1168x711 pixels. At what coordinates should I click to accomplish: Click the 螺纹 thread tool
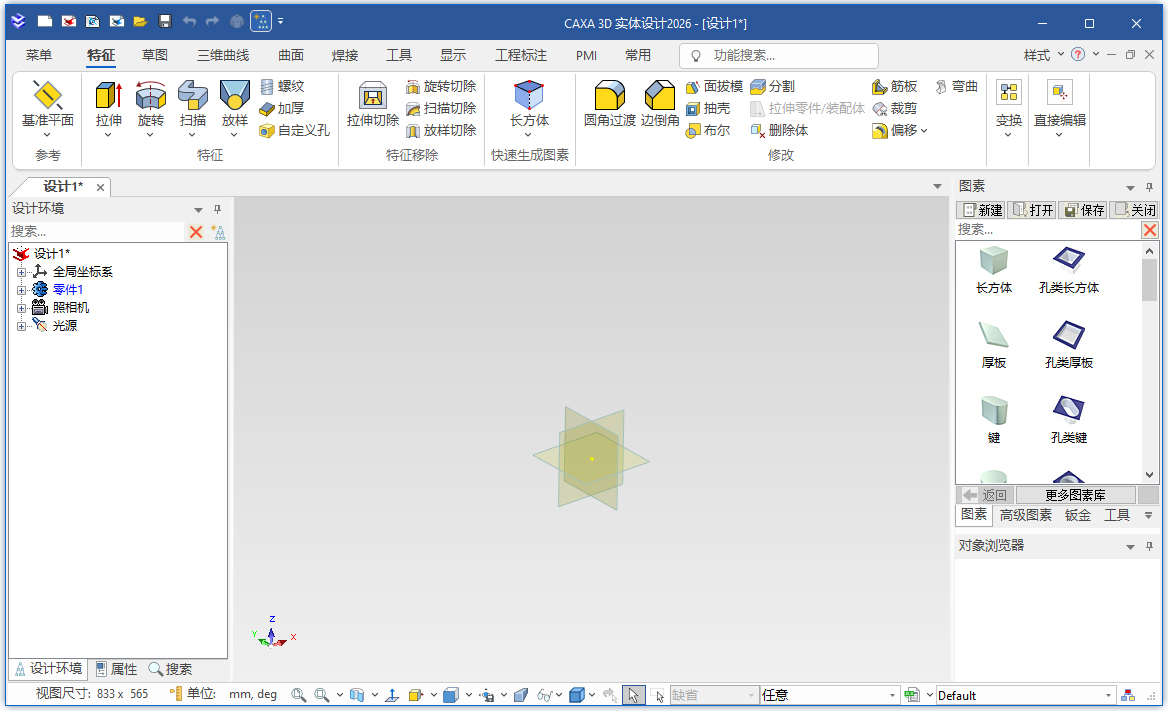click(x=282, y=86)
